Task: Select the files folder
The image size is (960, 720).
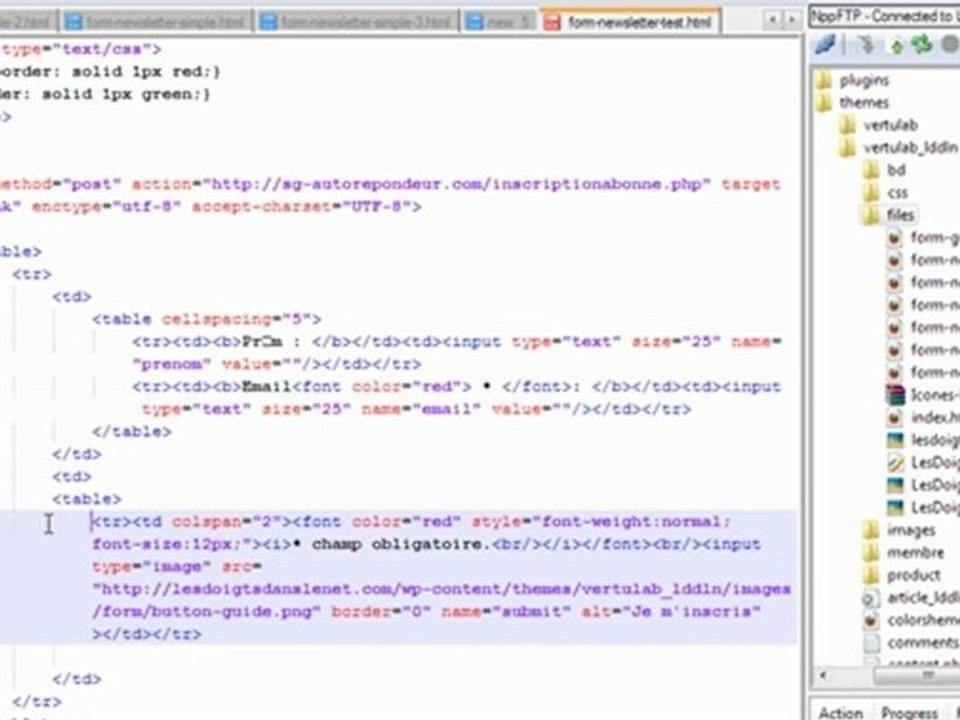Action: pyautogui.click(x=900, y=215)
